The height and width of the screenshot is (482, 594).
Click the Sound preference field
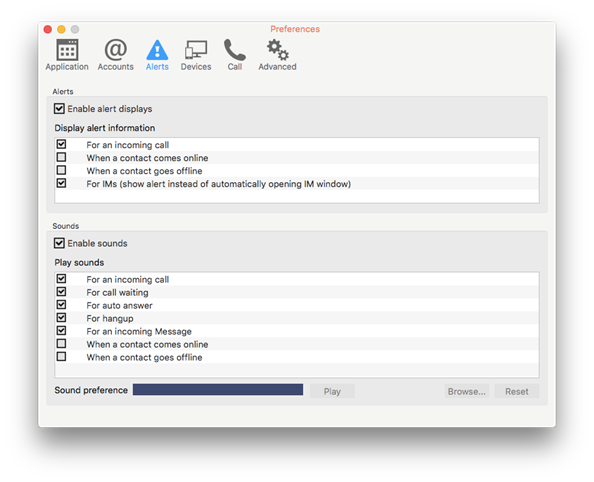point(218,390)
